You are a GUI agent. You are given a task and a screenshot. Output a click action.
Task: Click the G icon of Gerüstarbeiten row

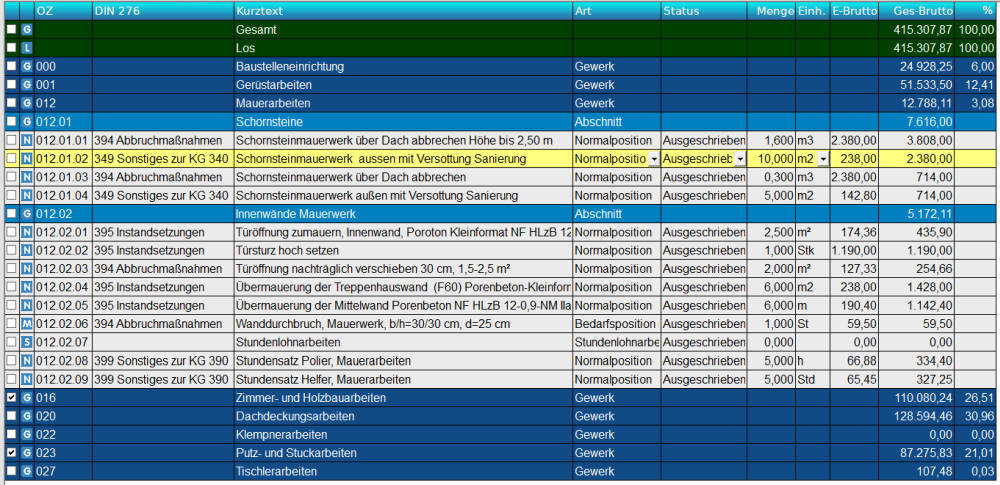27,85
